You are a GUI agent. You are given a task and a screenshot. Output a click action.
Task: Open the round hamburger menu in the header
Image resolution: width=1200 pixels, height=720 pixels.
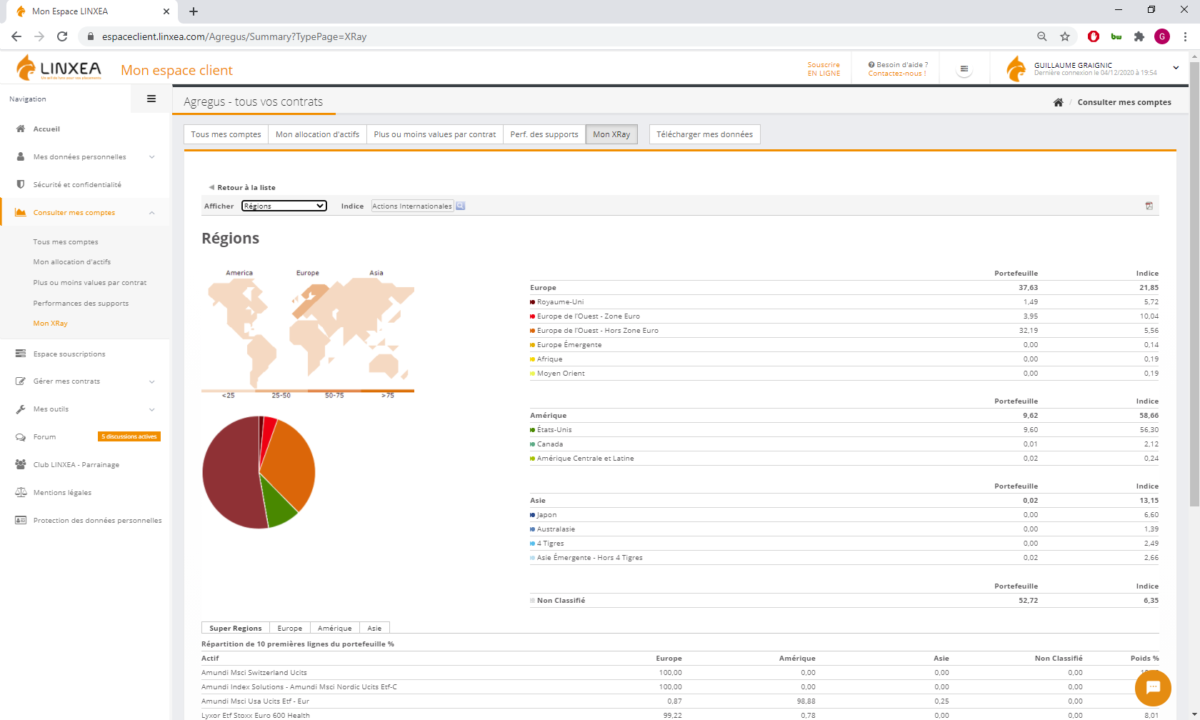tap(964, 70)
